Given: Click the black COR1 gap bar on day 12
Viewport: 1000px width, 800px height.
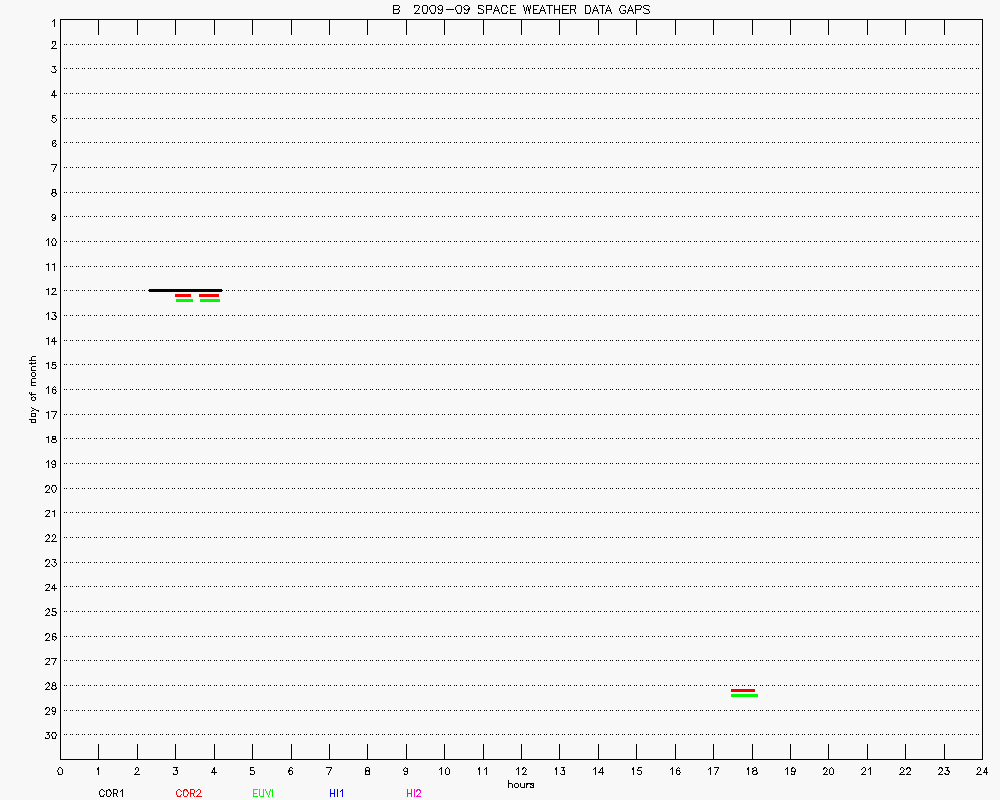Looking at the screenshot, I should [x=185, y=290].
